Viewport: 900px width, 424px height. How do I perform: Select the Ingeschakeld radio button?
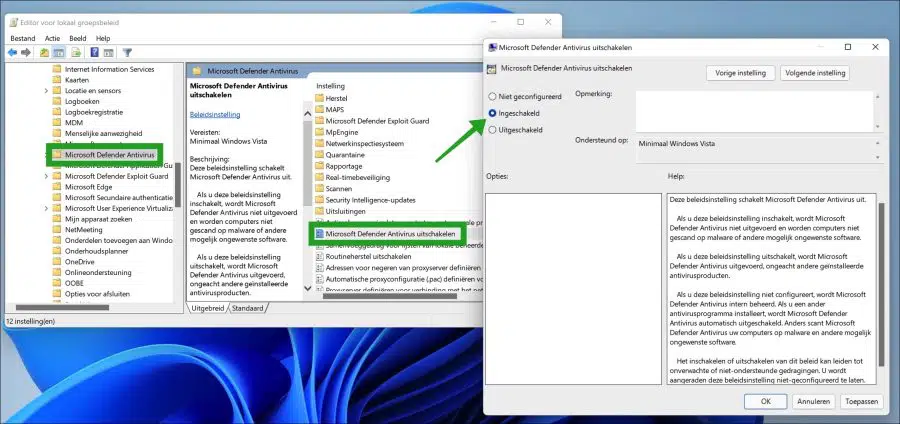tap(492, 114)
